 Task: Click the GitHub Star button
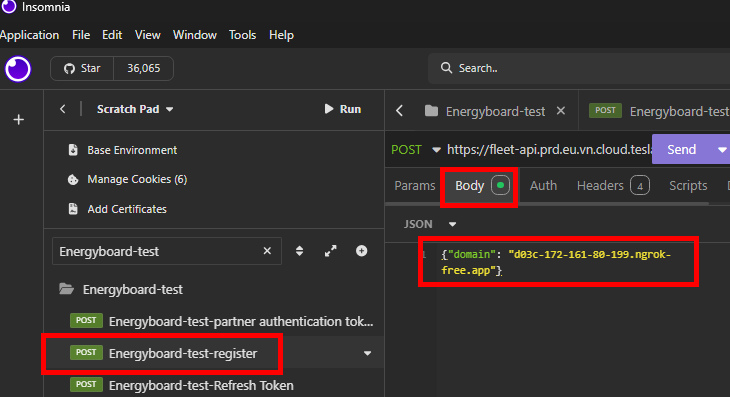[82, 68]
